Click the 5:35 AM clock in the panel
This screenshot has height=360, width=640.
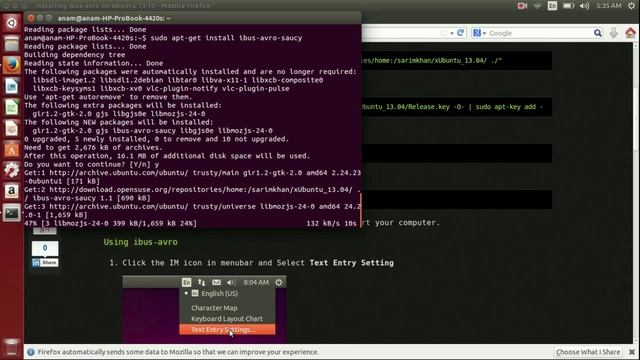tap(609, 6)
